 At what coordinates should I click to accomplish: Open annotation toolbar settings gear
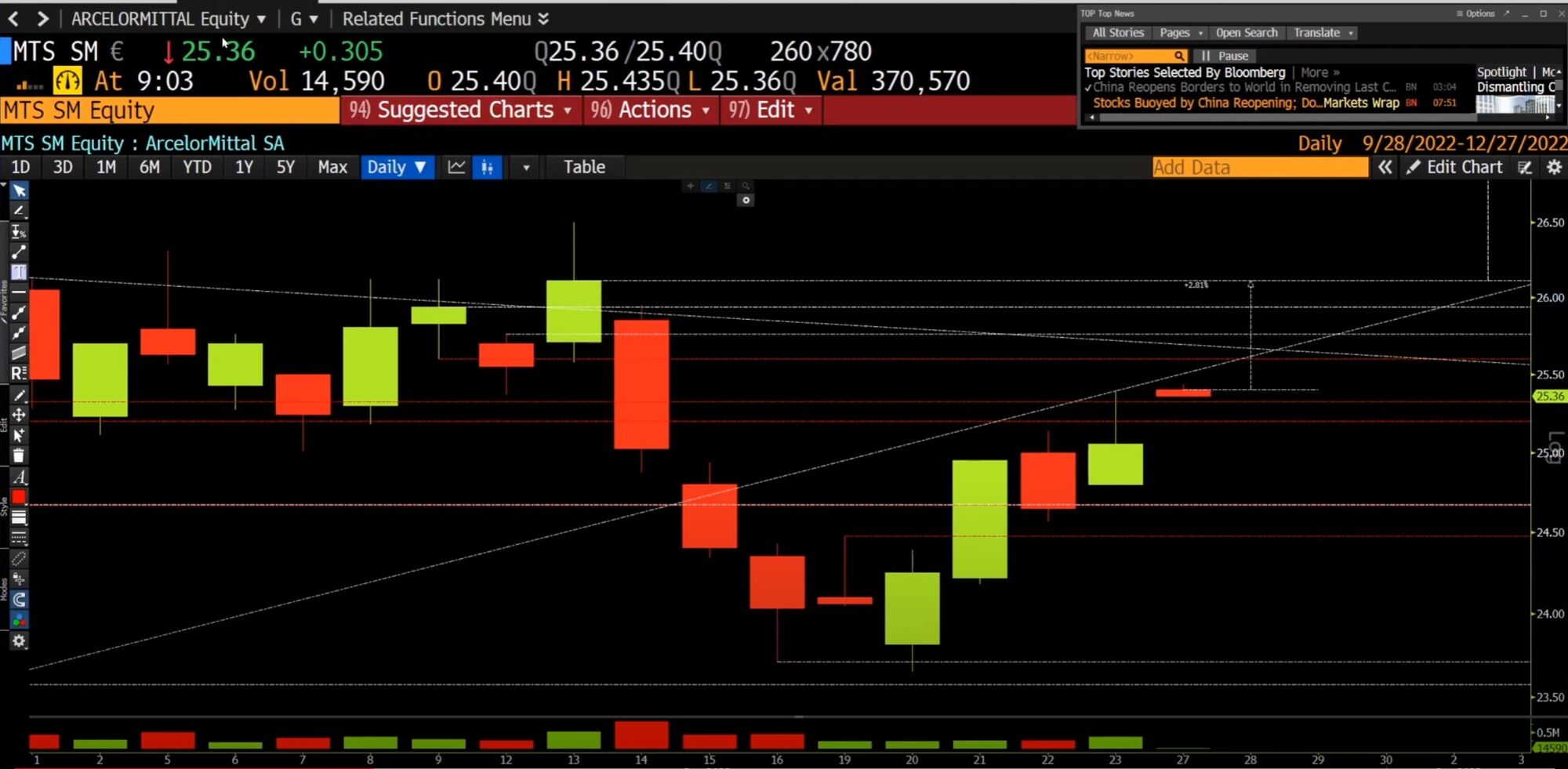(19, 641)
